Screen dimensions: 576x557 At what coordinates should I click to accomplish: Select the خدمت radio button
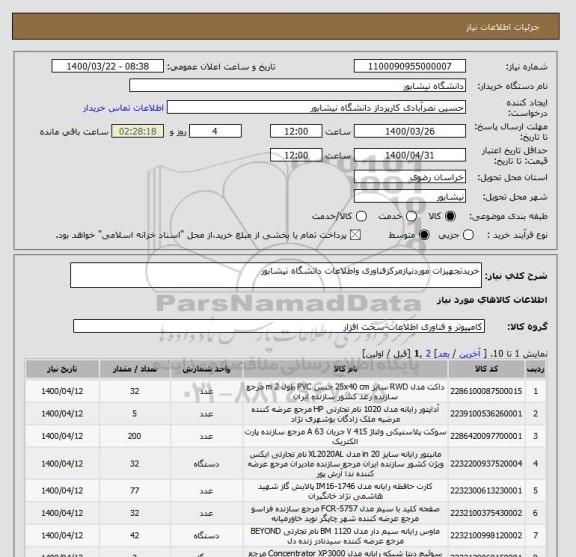pos(411,216)
